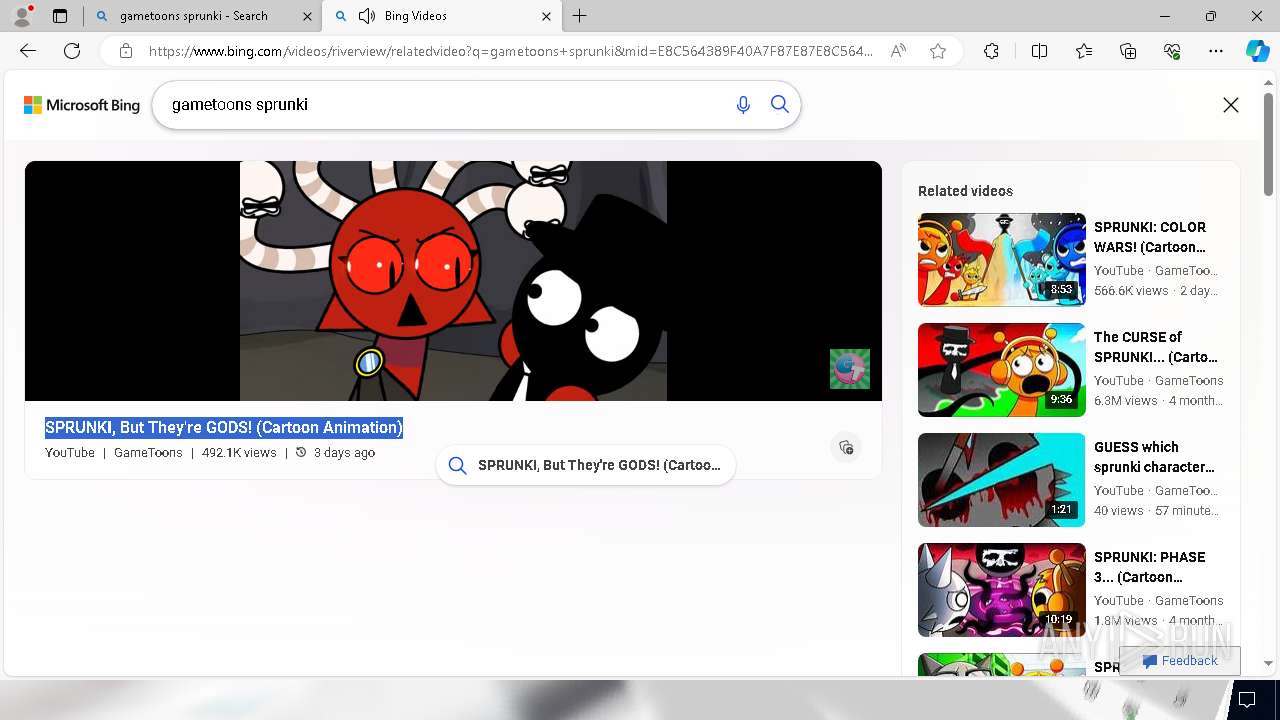Open tab actions menu icon
The height and width of the screenshot is (720, 1280).
pyautogui.click(x=60, y=16)
